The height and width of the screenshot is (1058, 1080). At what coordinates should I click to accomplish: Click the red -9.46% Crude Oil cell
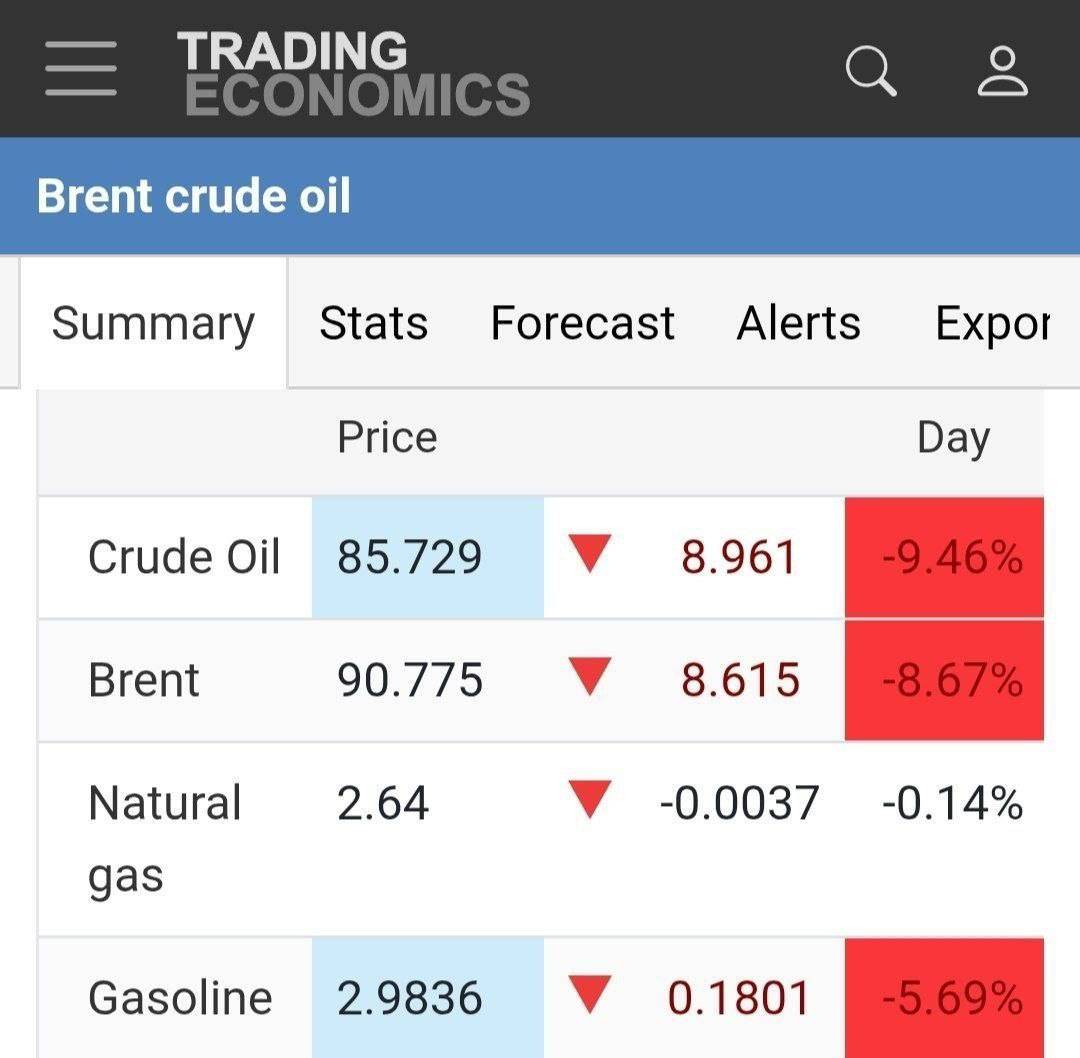[951, 557]
